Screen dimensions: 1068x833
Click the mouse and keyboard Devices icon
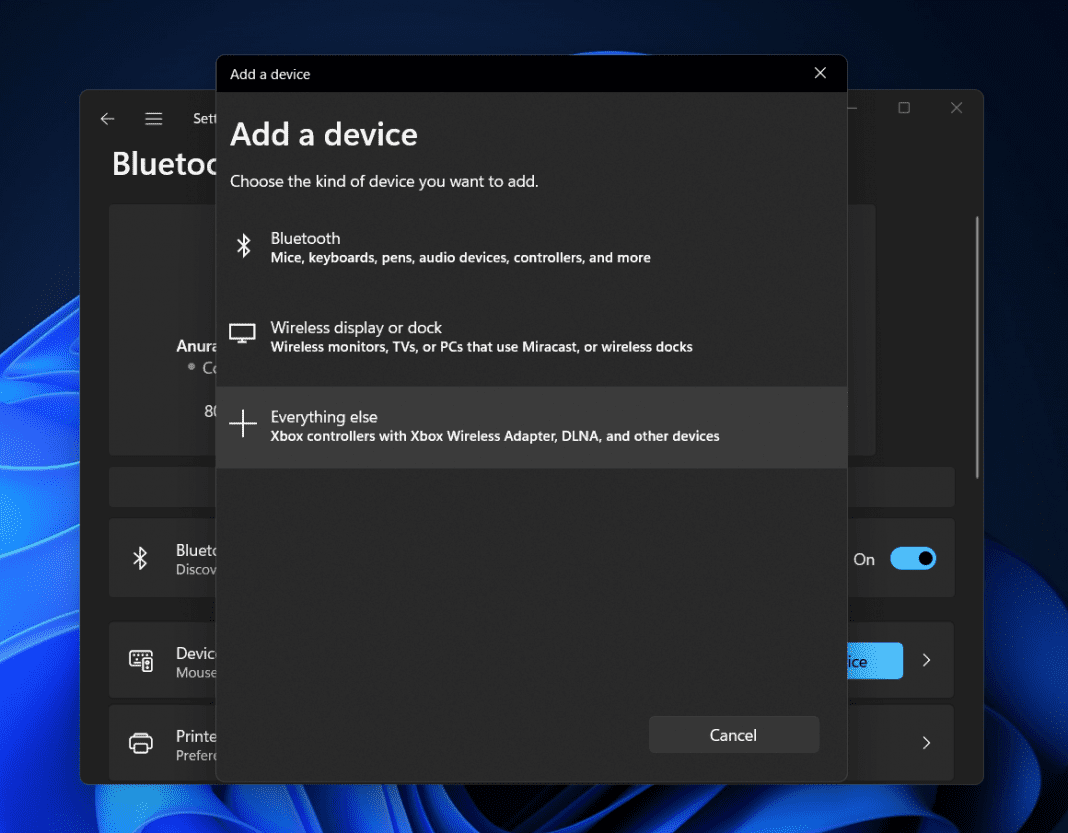tap(141, 660)
